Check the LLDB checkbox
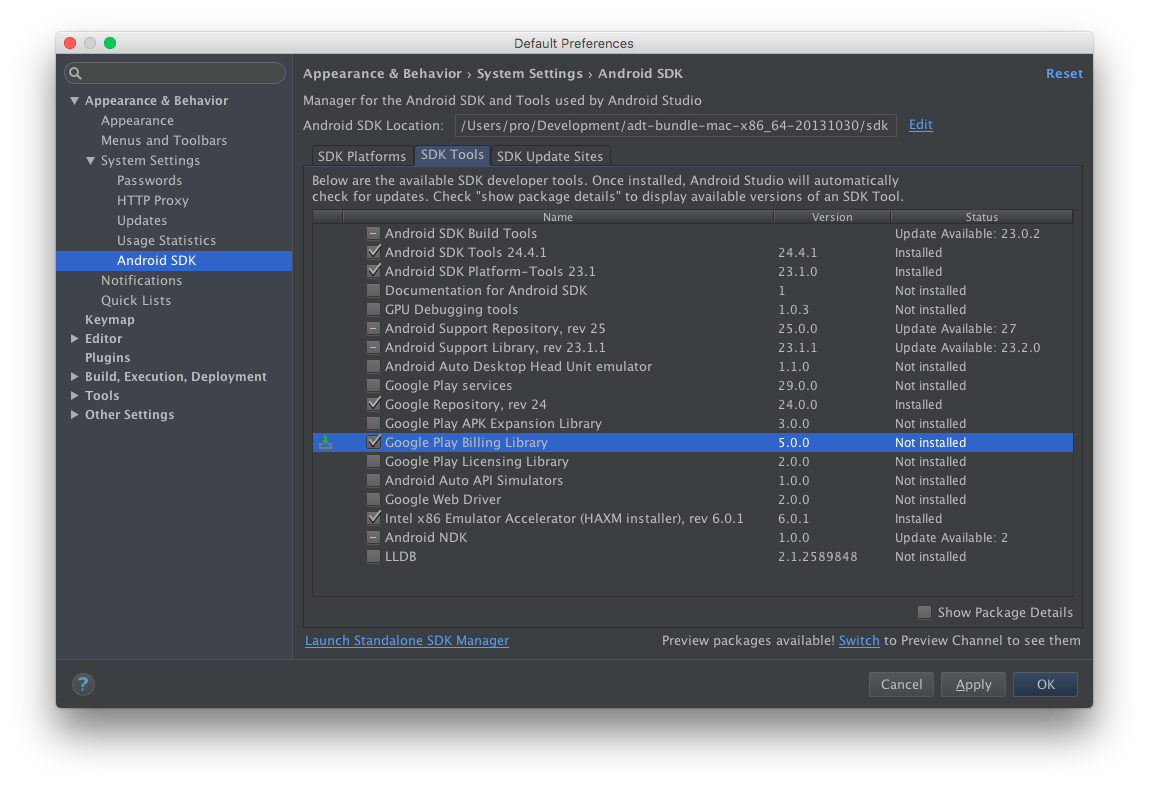Viewport: 1149px width, 788px height. coord(374,556)
